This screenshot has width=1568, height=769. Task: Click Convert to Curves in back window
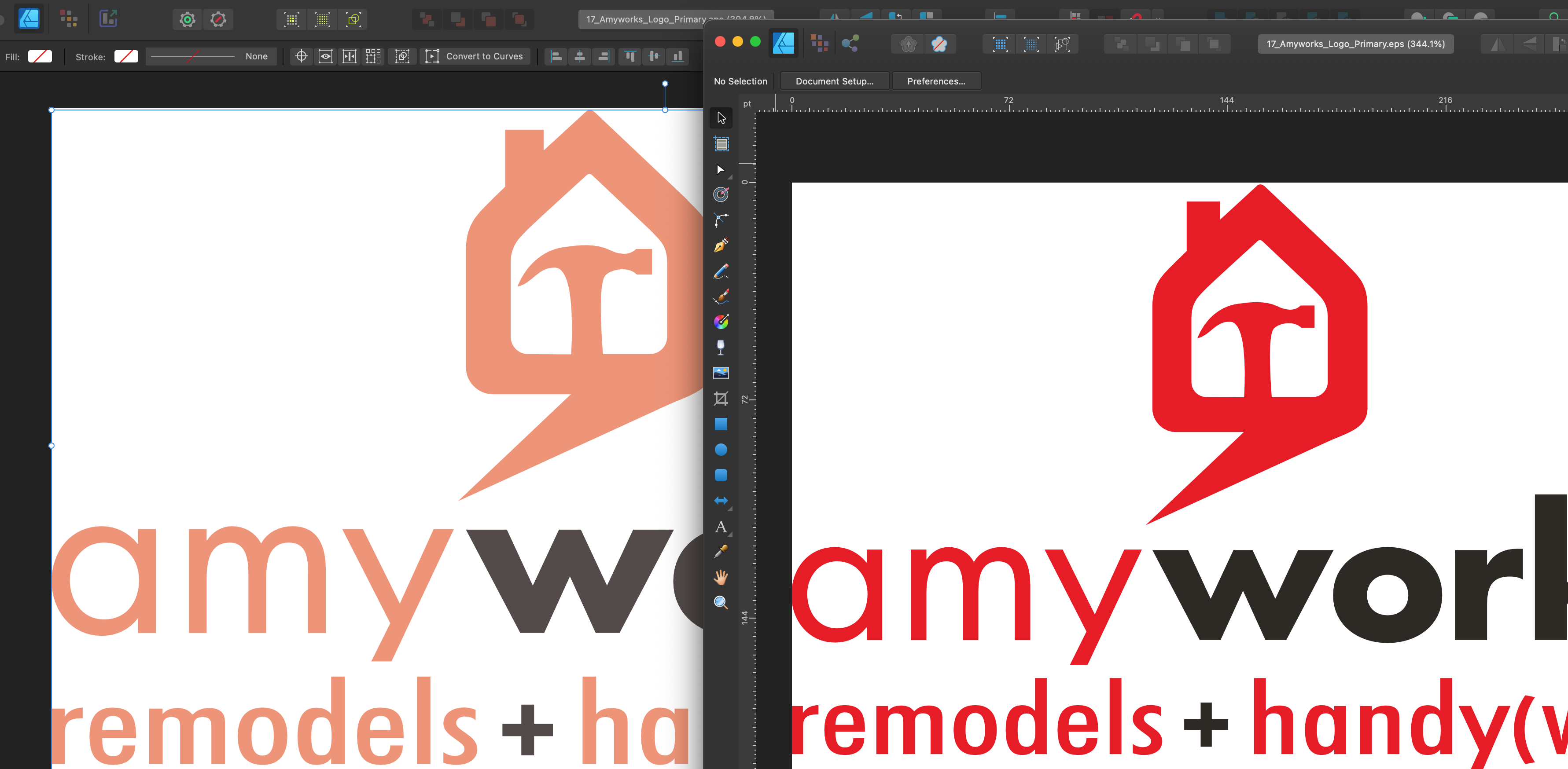tap(475, 56)
